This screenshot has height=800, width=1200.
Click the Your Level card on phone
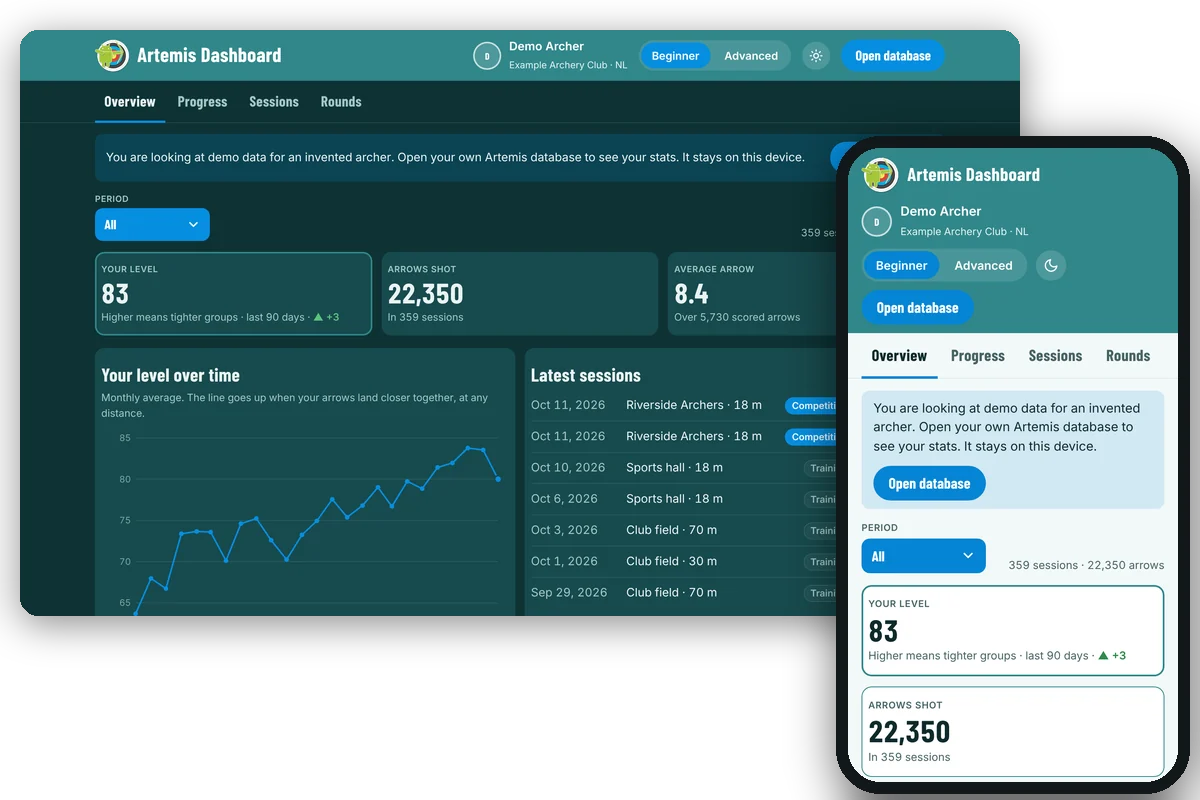(1013, 631)
